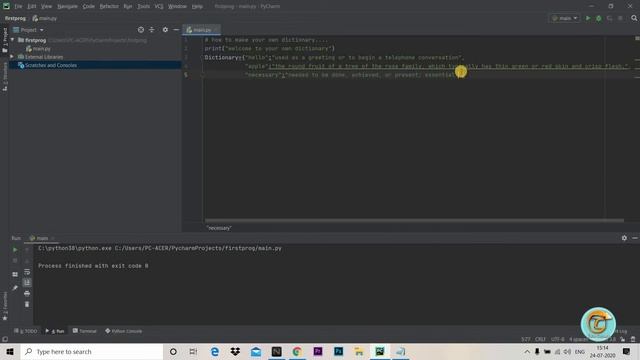This screenshot has width=640, height=360.
Task: Open Windows Task View
Action: [193, 351]
